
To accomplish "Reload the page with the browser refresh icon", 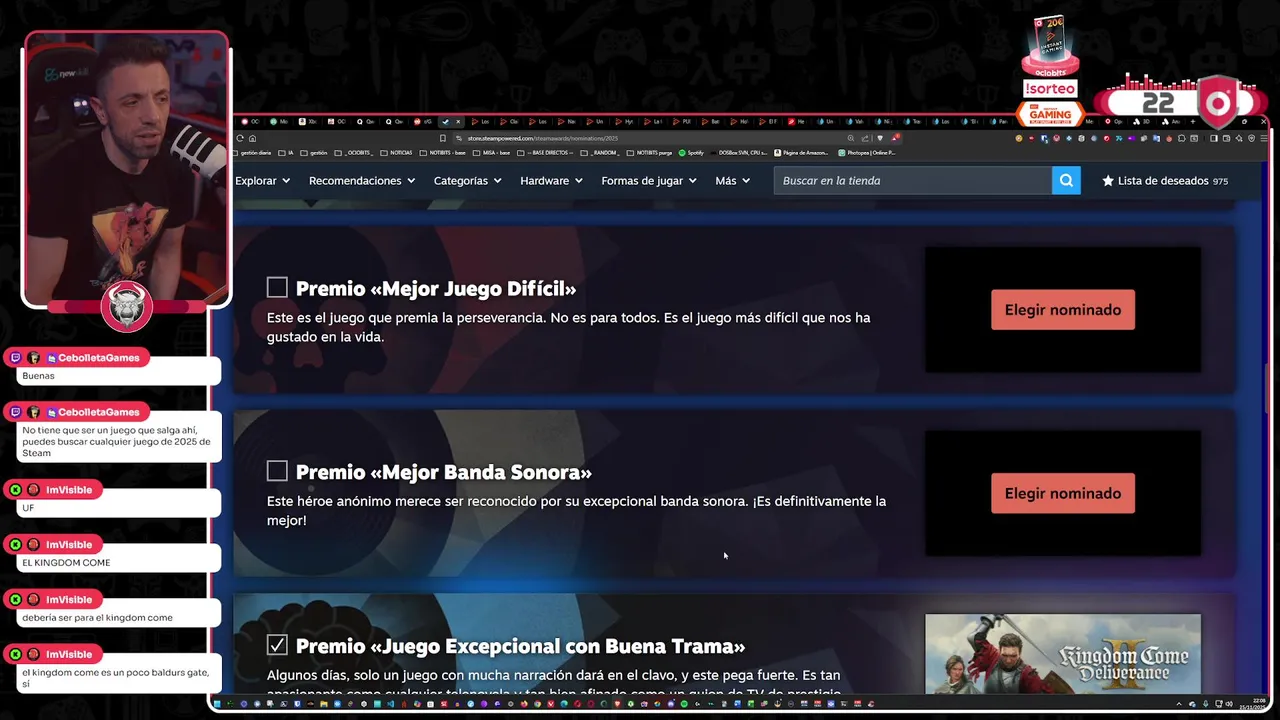I will (240, 138).
